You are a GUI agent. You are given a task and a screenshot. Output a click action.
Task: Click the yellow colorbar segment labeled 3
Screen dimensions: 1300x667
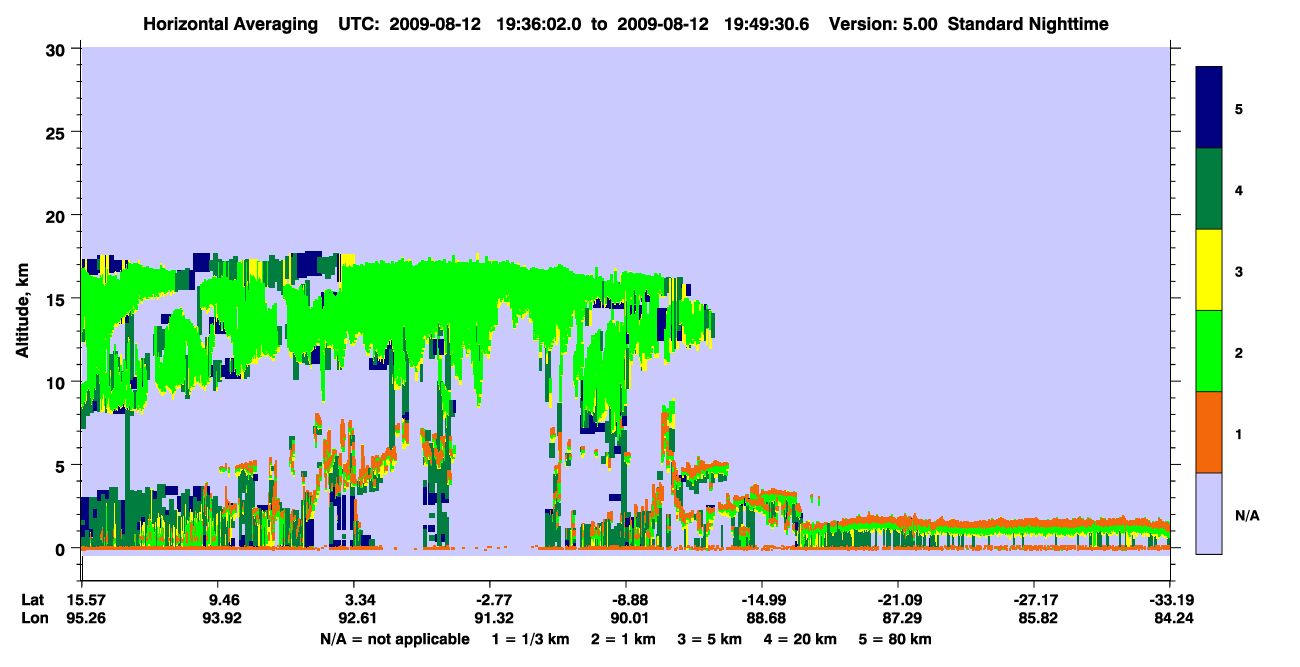[1209, 270]
